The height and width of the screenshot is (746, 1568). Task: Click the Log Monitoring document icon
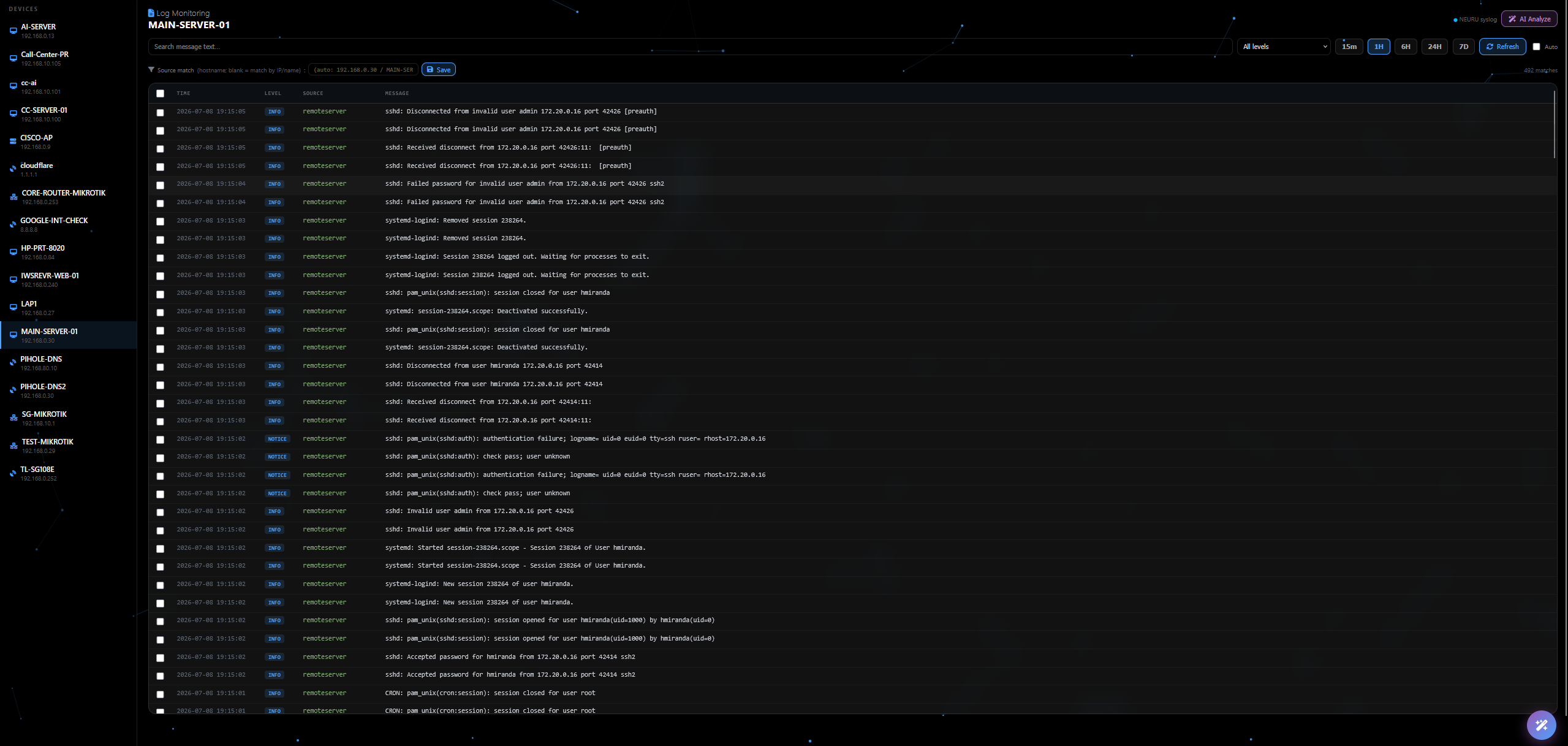[151, 13]
